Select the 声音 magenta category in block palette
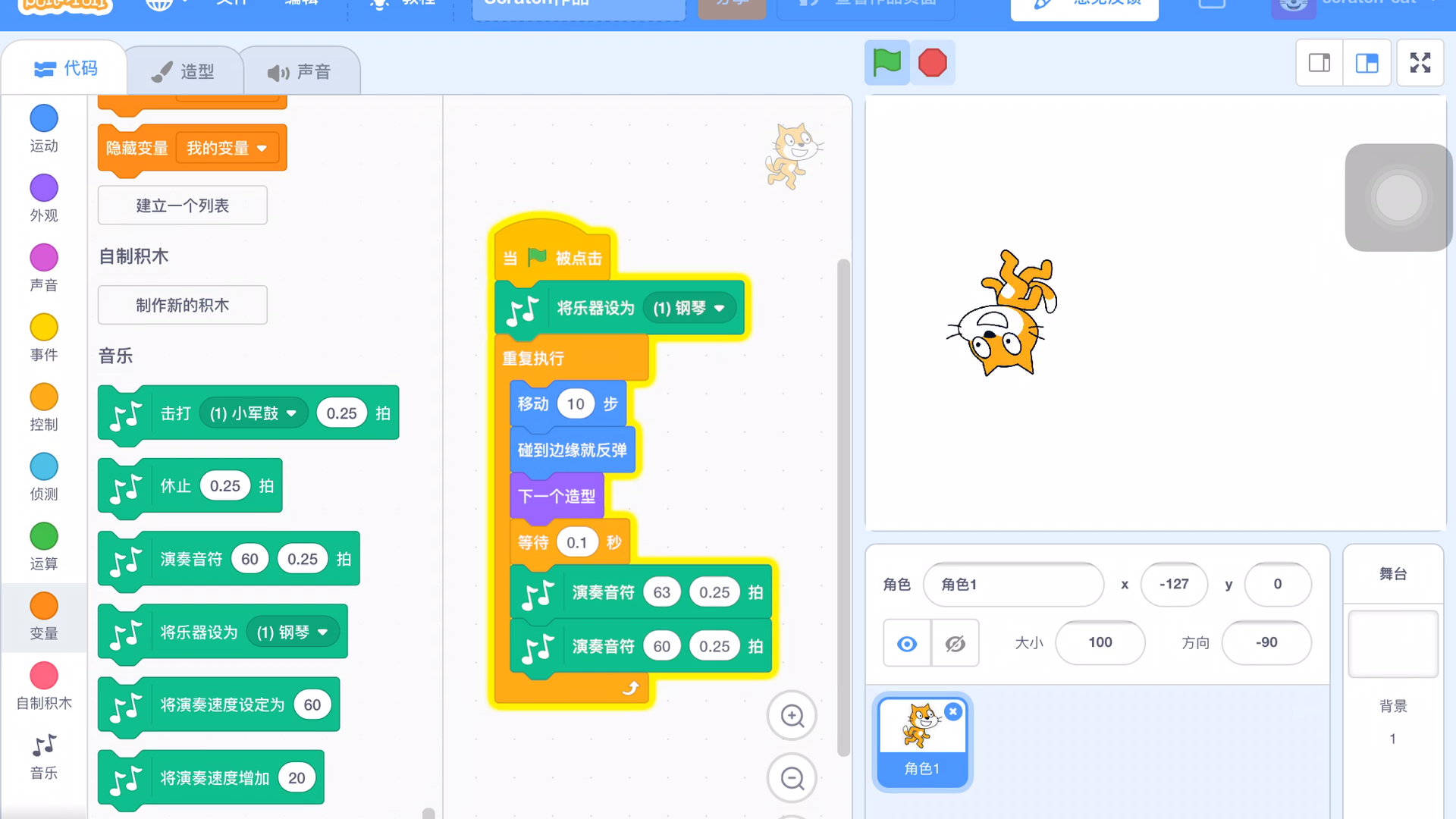The height and width of the screenshot is (819, 1456). (x=44, y=258)
